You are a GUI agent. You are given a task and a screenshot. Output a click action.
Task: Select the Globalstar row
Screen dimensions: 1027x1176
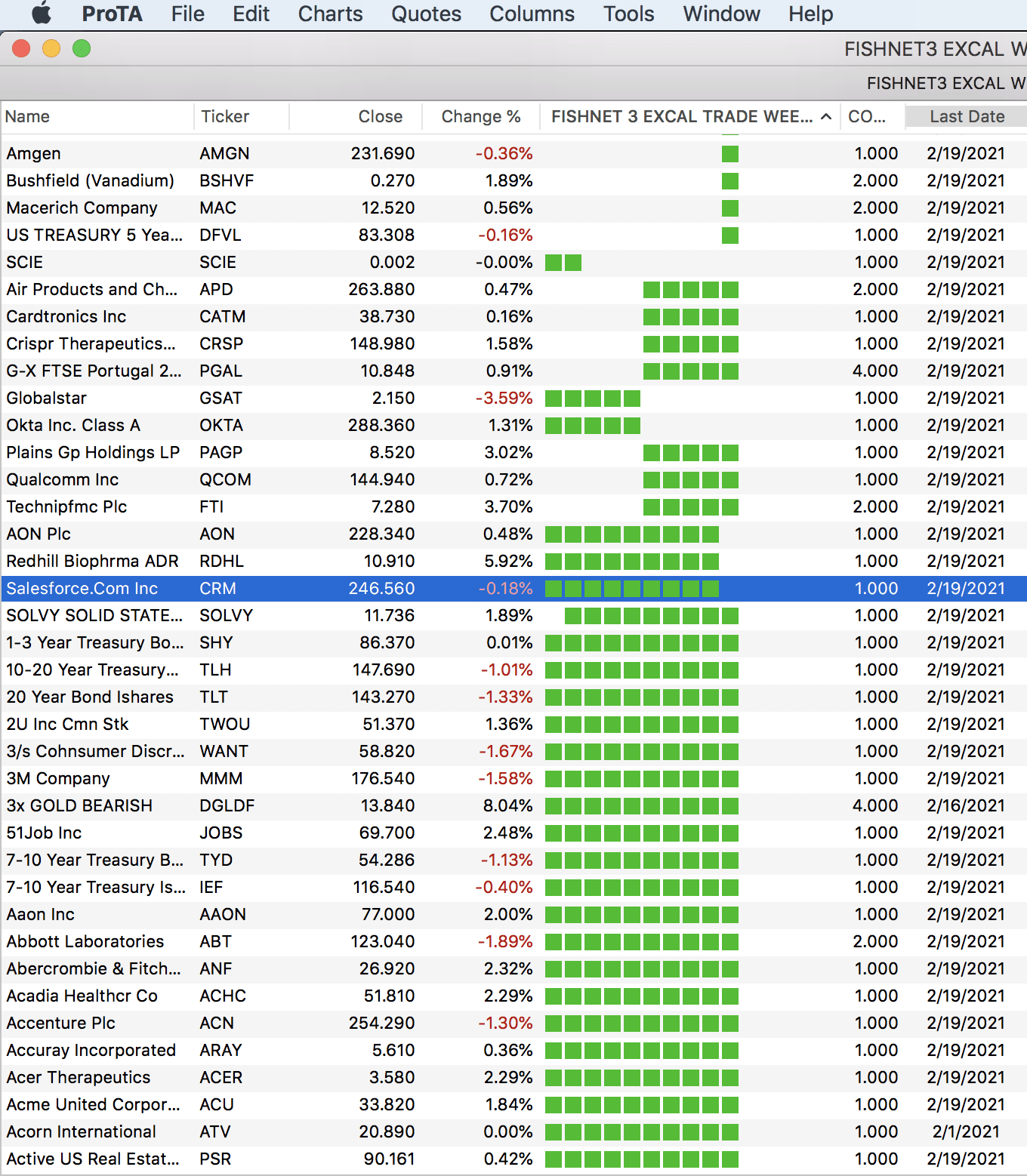point(513,399)
